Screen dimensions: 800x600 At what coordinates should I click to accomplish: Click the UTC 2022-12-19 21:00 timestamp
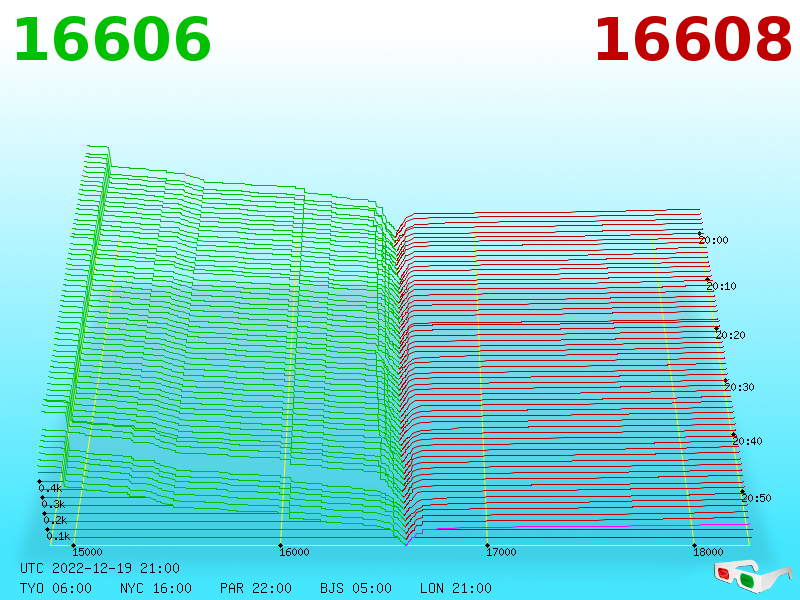tap(100, 568)
